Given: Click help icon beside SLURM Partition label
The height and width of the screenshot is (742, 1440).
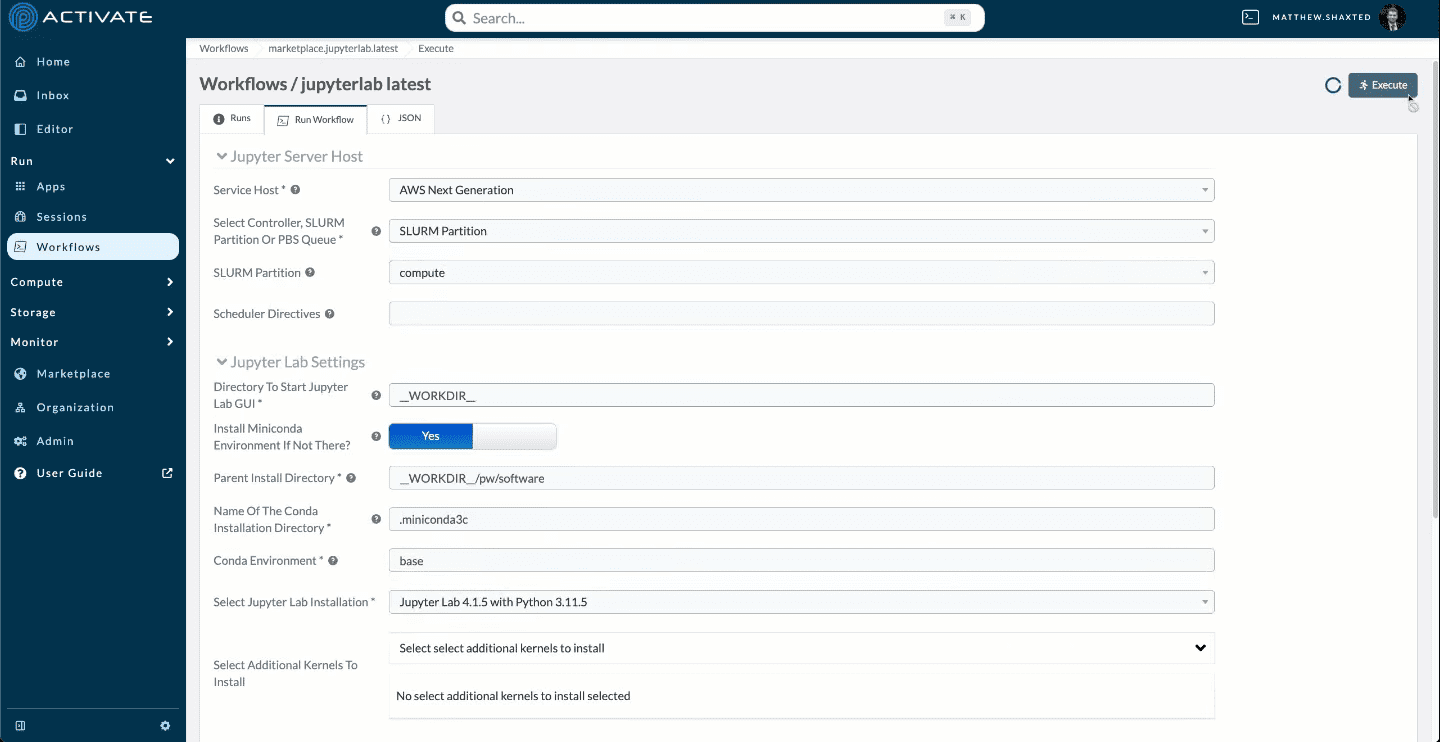Looking at the screenshot, I should (x=310, y=272).
